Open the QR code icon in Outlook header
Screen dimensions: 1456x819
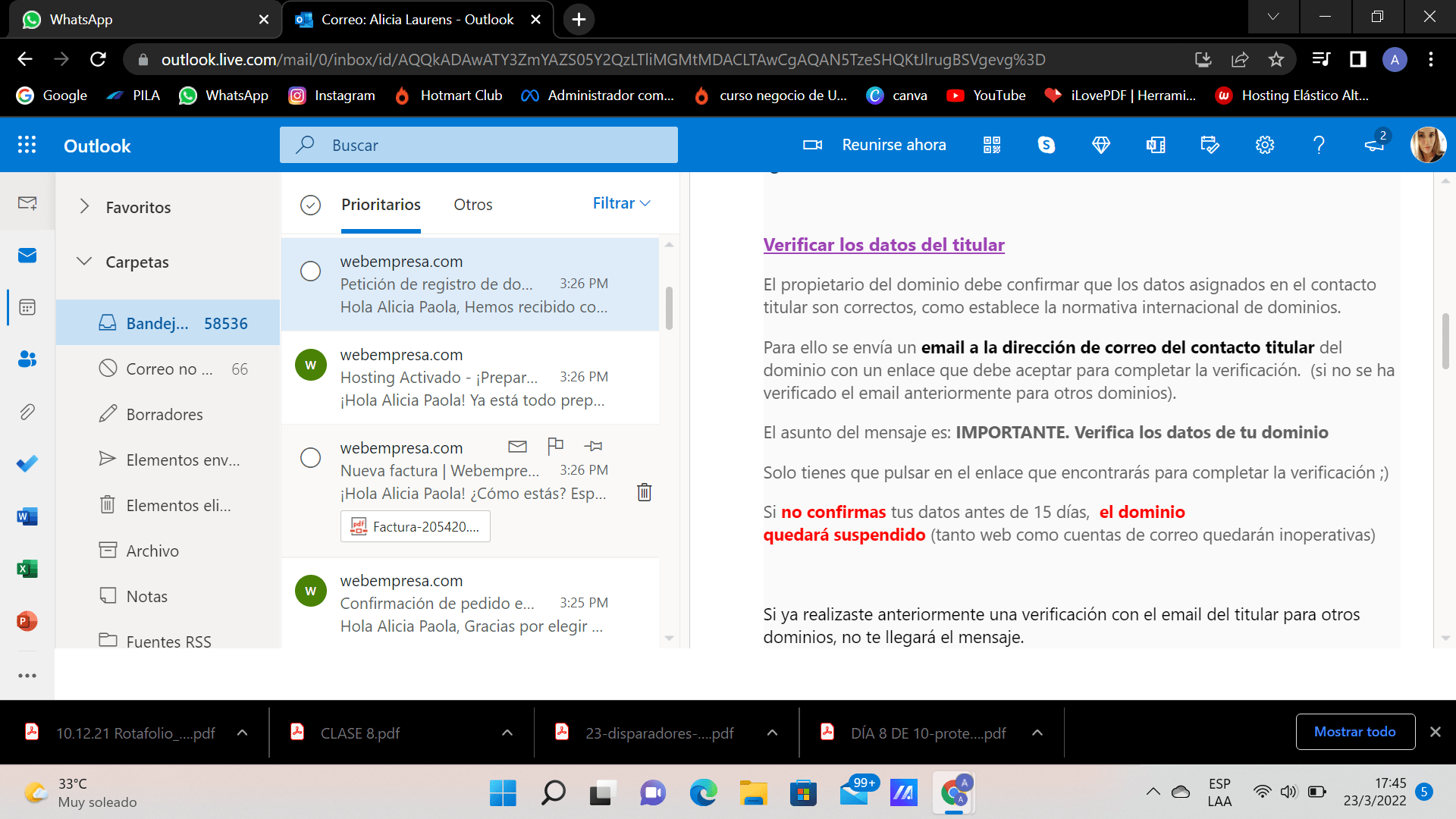click(992, 145)
